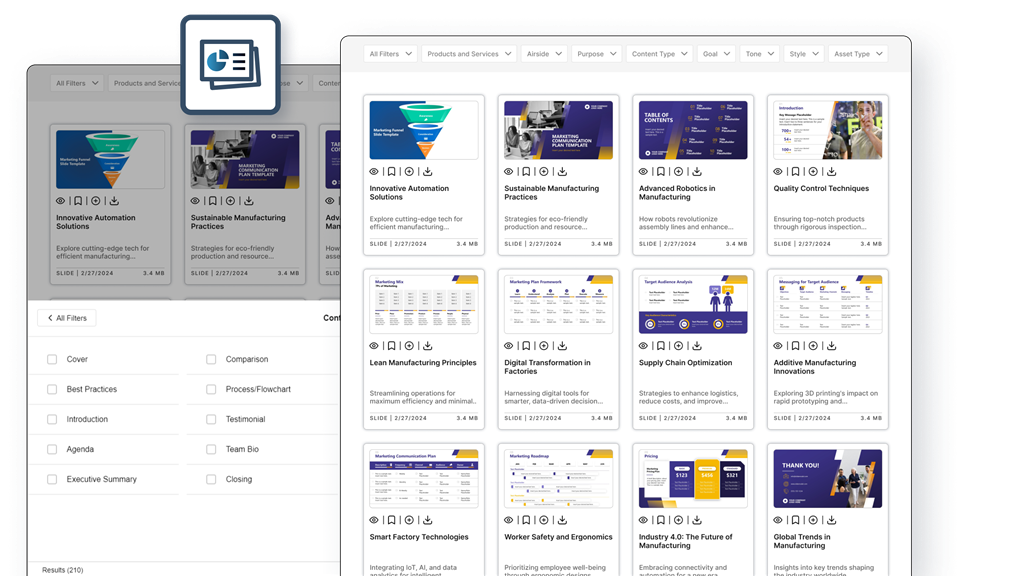Download the Quality Control Techniques slide
1024x576 pixels.
point(831,172)
